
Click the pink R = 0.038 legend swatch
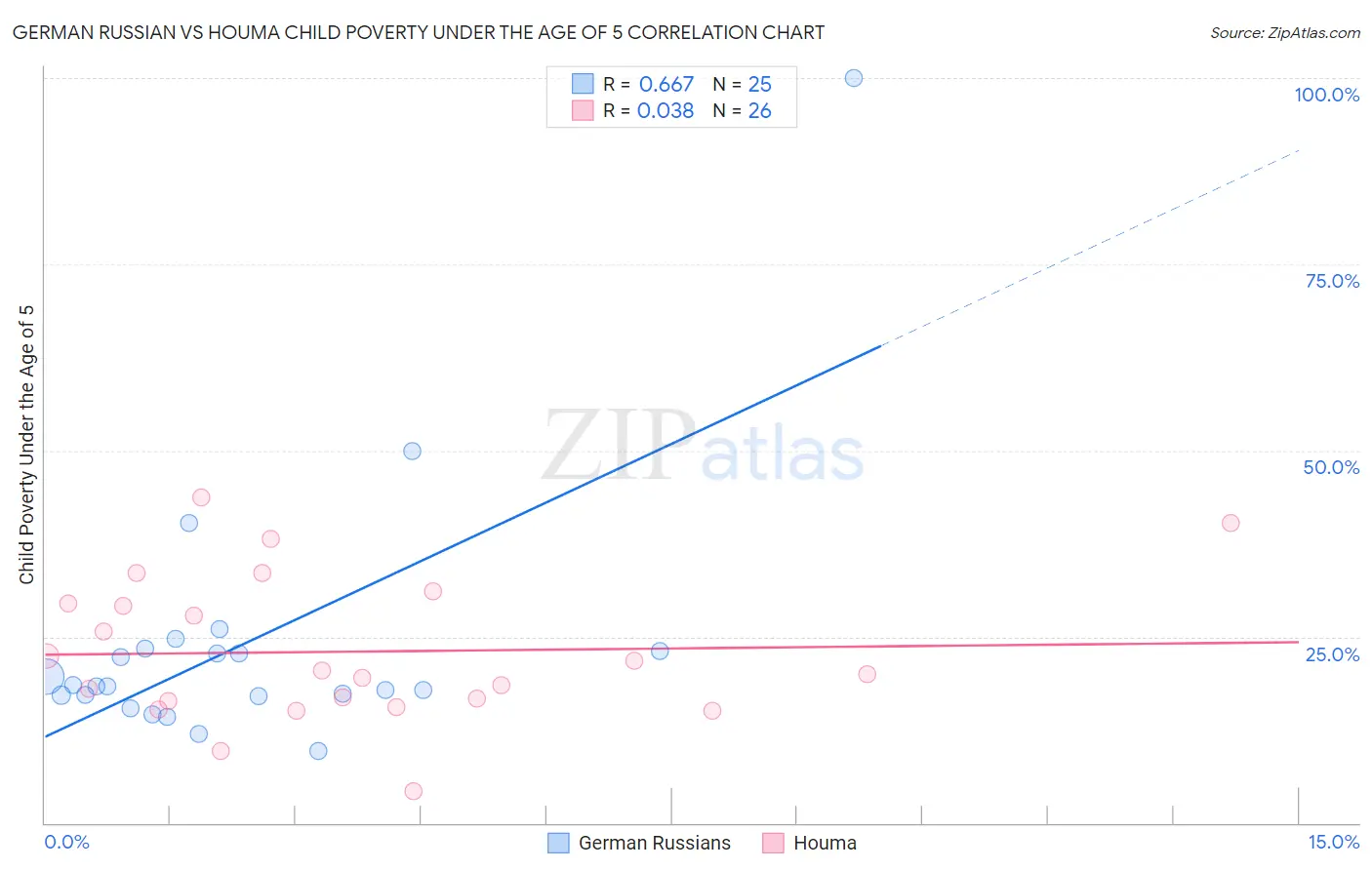583,110
